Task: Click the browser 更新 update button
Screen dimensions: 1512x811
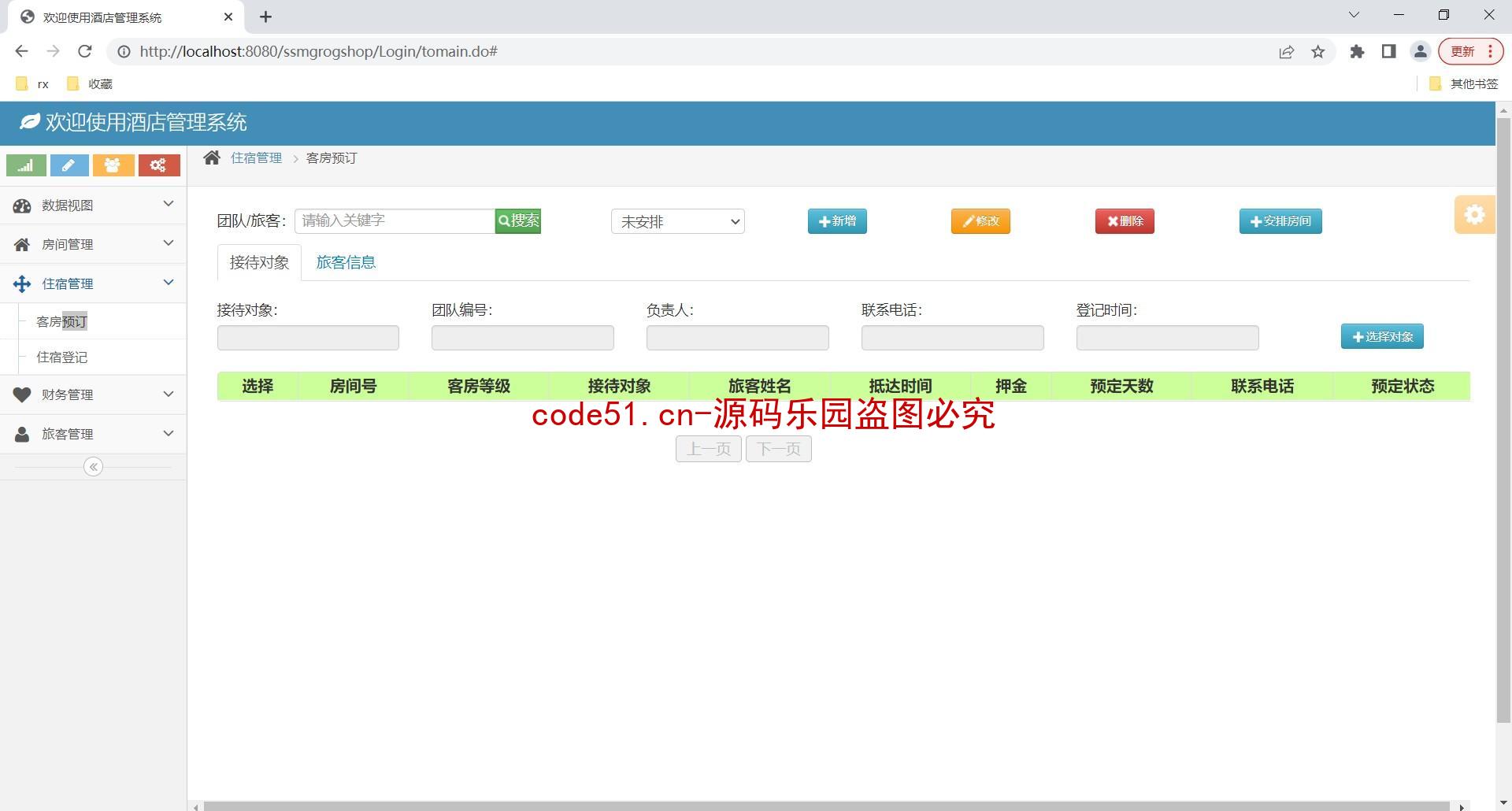Action: coord(1471,51)
